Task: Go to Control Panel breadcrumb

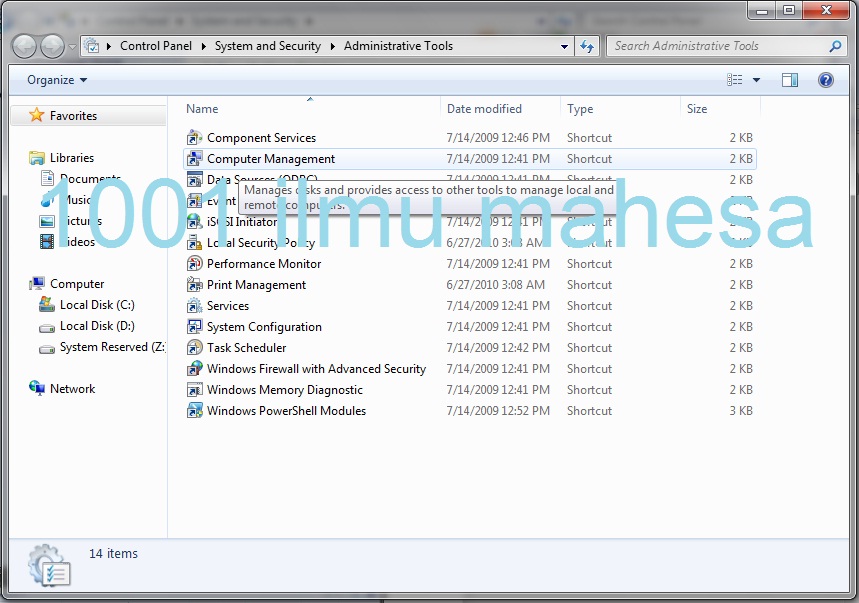Action: coord(156,46)
